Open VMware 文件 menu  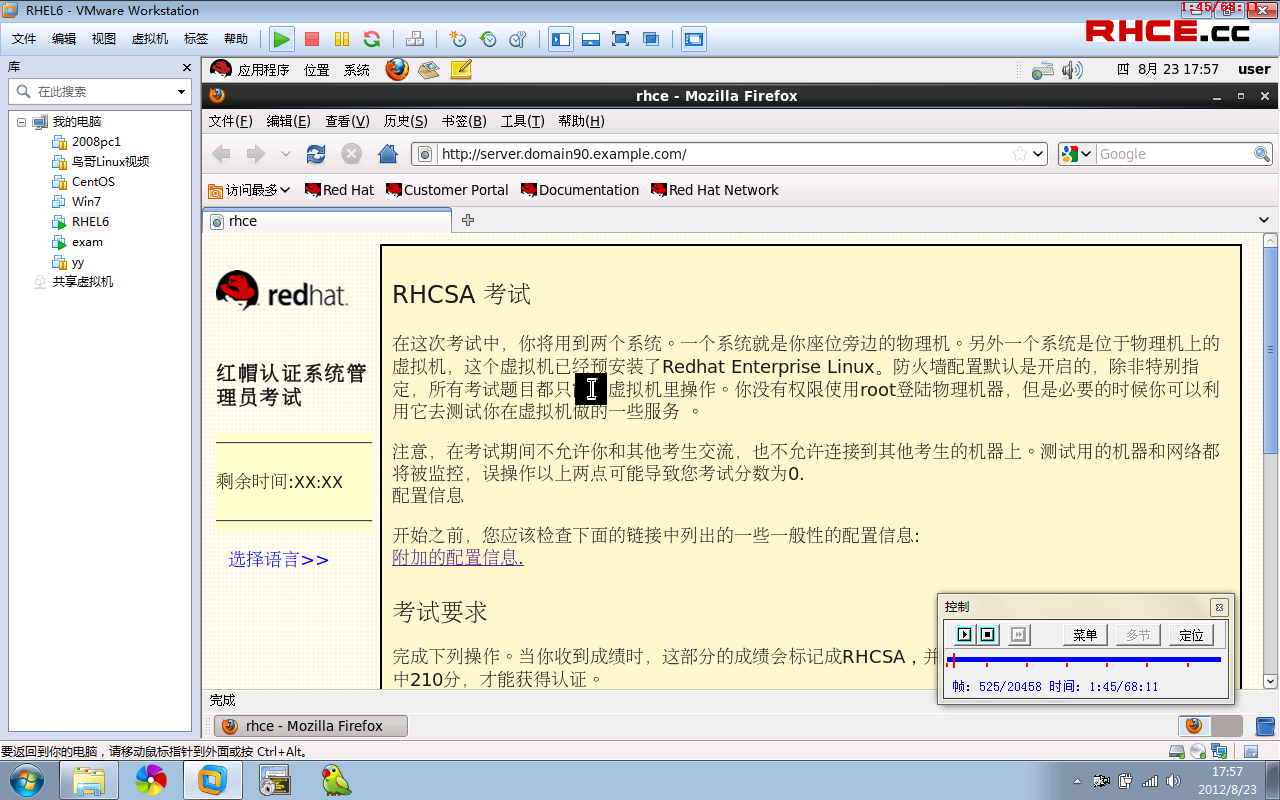(x=24, y=39)
